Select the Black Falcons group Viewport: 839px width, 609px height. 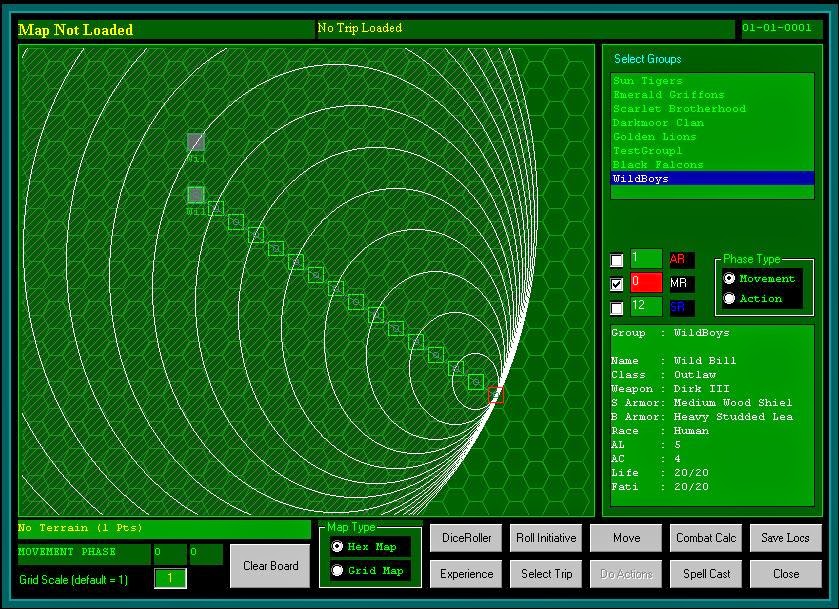(x=712, y=164)
